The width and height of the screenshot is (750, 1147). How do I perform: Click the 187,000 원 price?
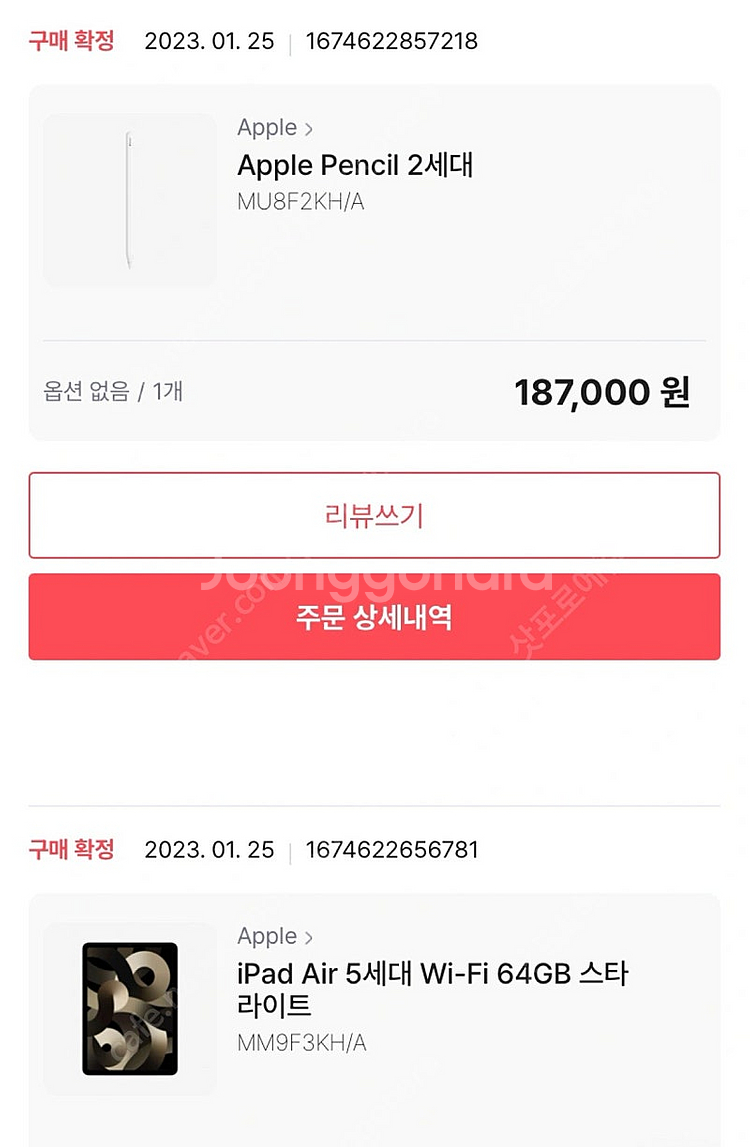pyautogui.click(x=602, y=393)
